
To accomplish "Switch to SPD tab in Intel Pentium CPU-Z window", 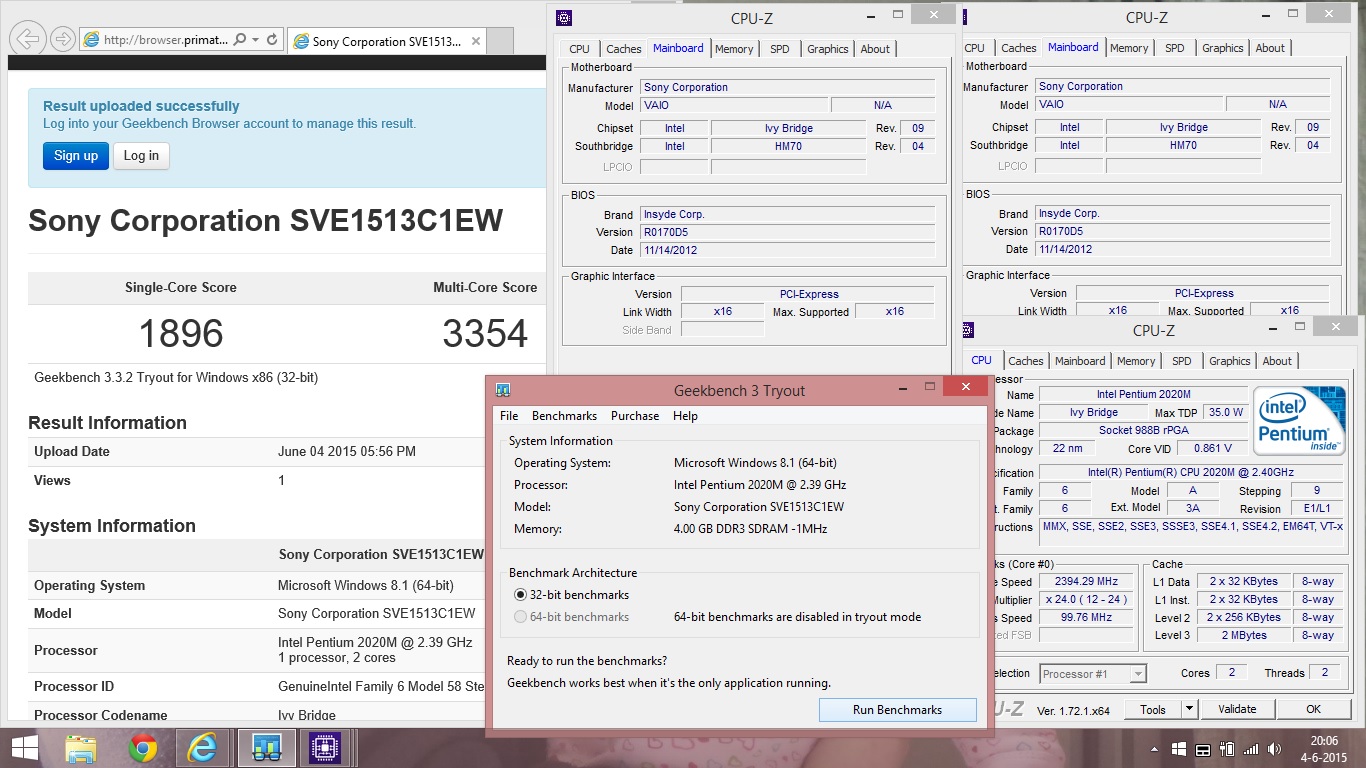I will point(1182,361).
